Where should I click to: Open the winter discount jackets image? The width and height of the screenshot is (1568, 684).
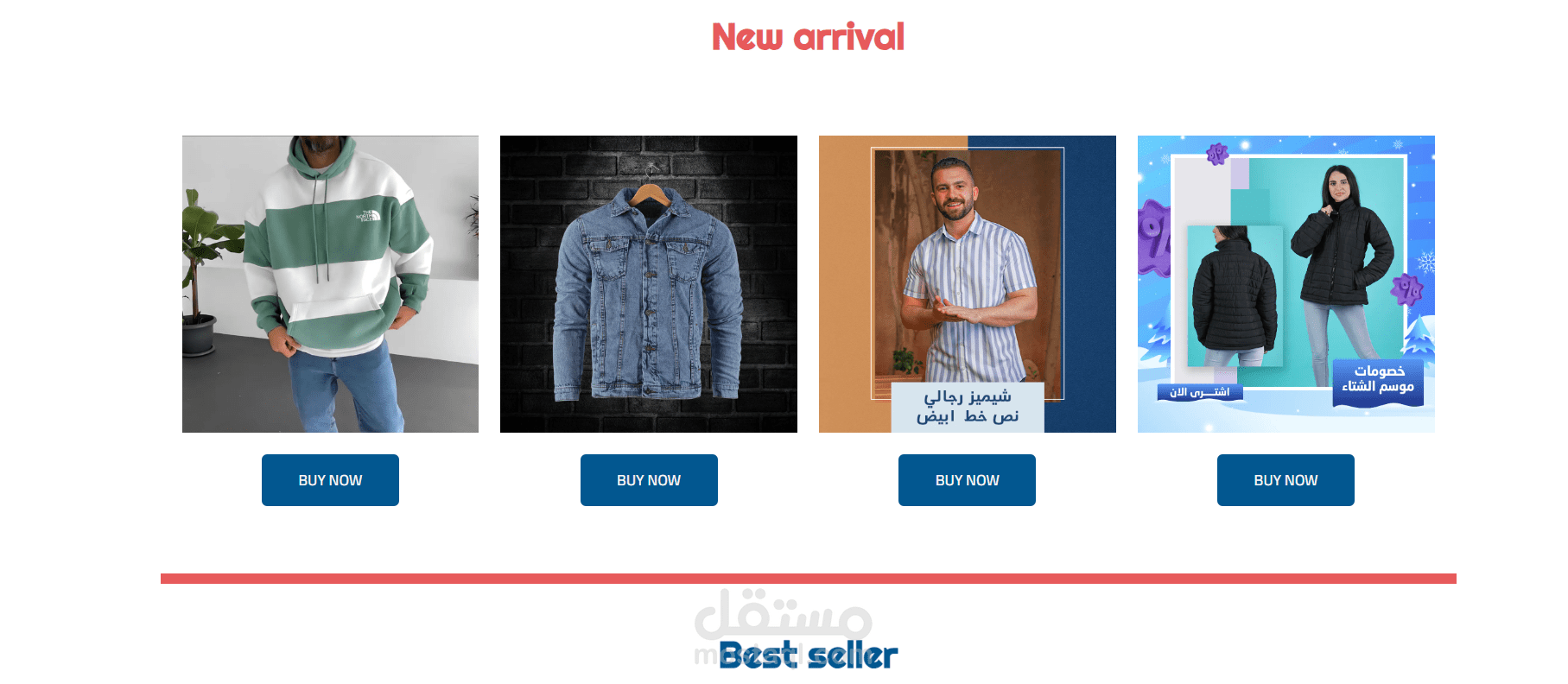coord(1286,284)
